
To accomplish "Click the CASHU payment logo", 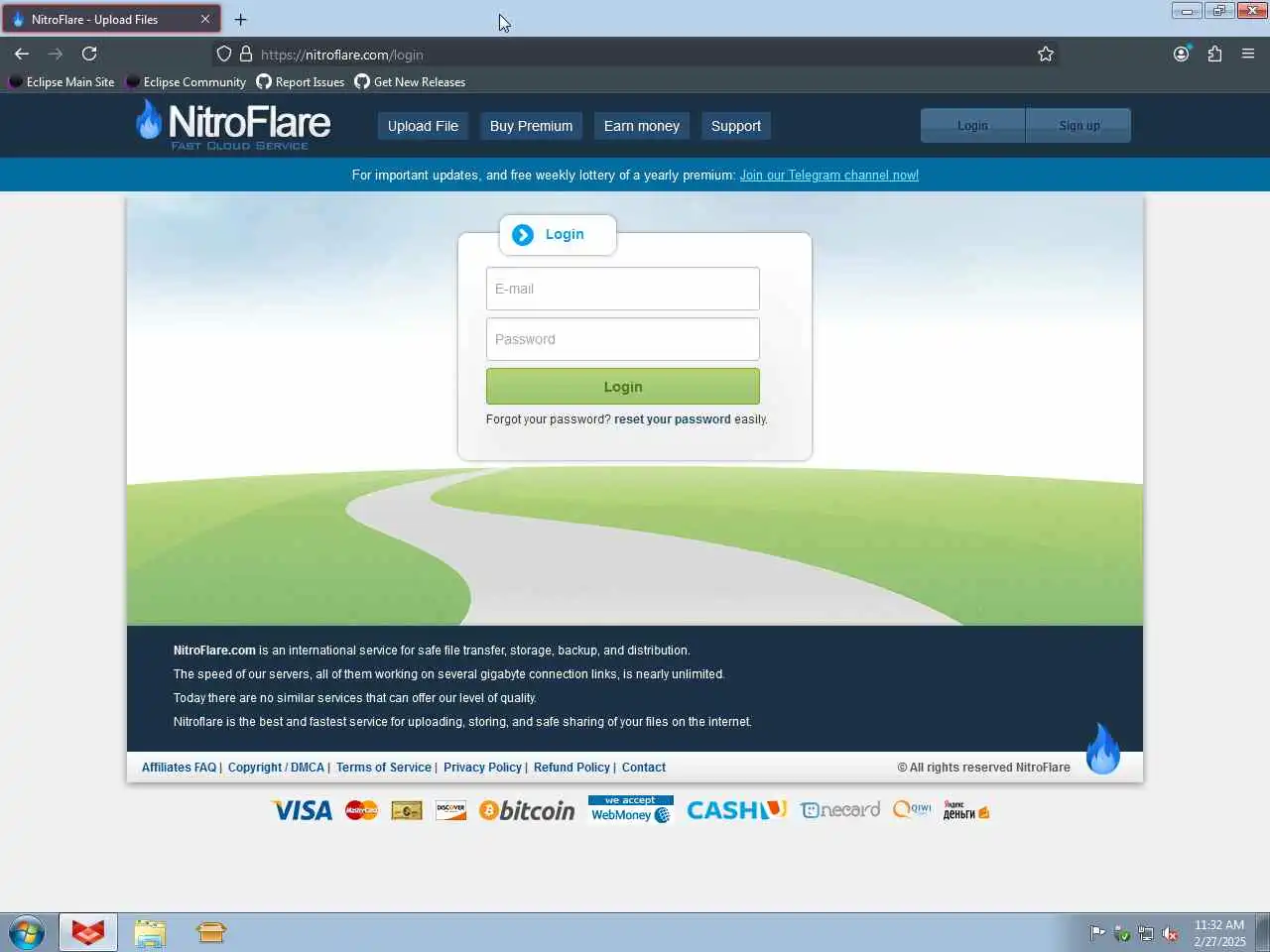I will click(x=736, y=810).
